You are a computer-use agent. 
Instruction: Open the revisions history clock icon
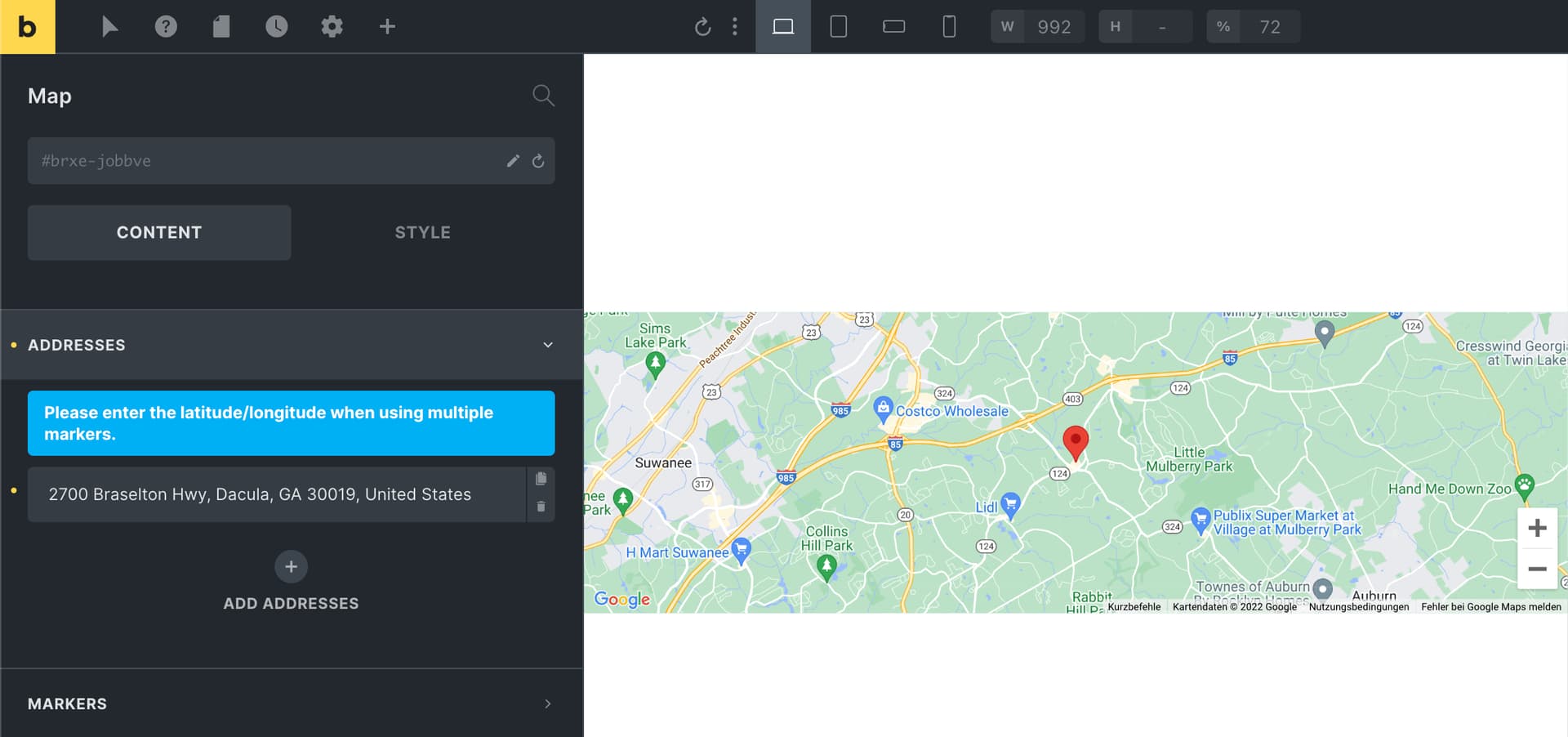pos(277,27)
